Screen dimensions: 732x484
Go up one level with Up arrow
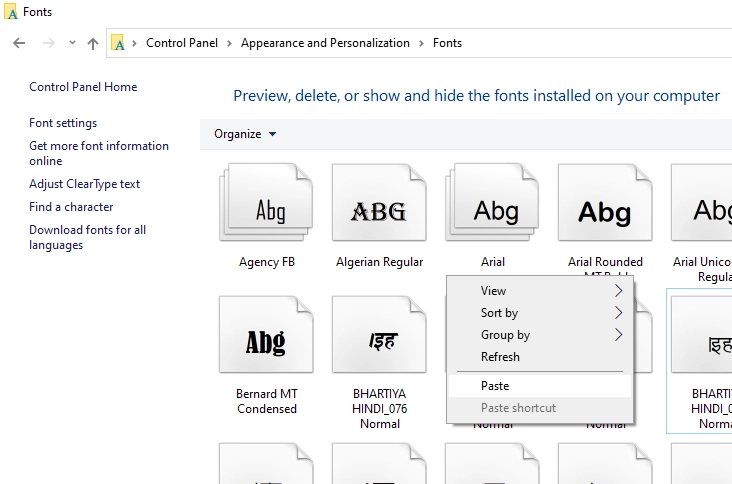(93, 43)
